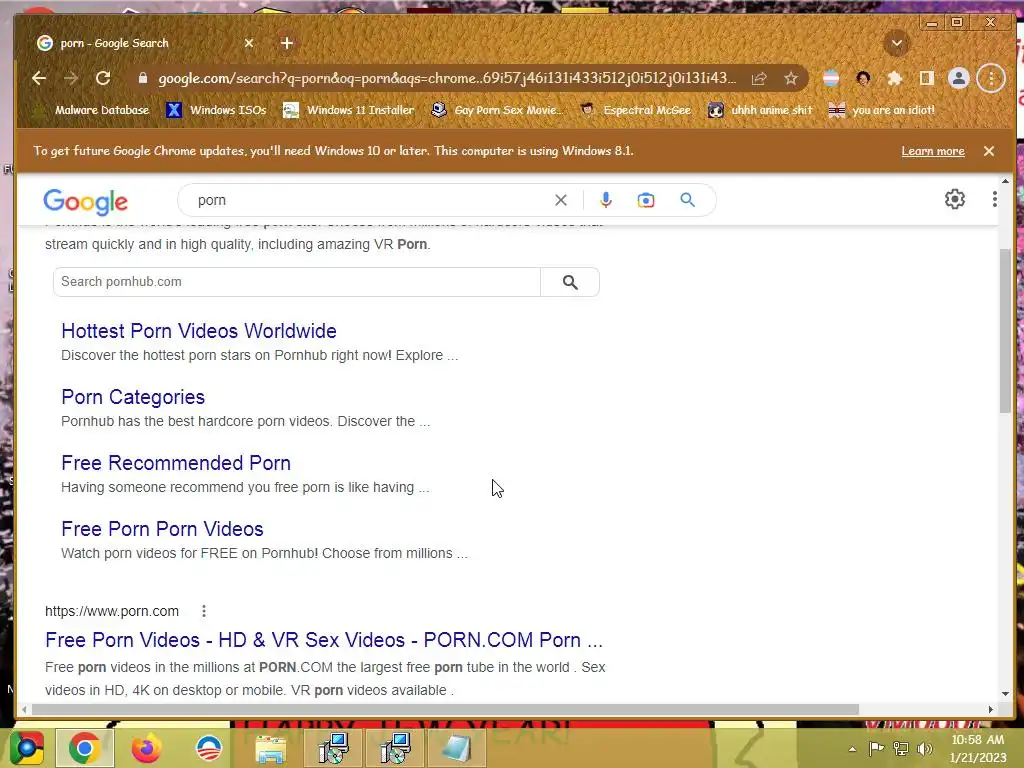The image size is (1024, 768).
Task: Open the tab search dropdown chevron
Action: pos(897,43)
